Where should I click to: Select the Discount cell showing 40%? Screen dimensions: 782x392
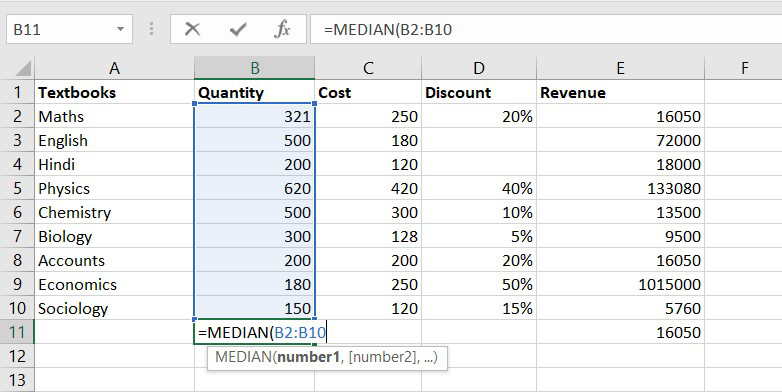pos(479,189)
